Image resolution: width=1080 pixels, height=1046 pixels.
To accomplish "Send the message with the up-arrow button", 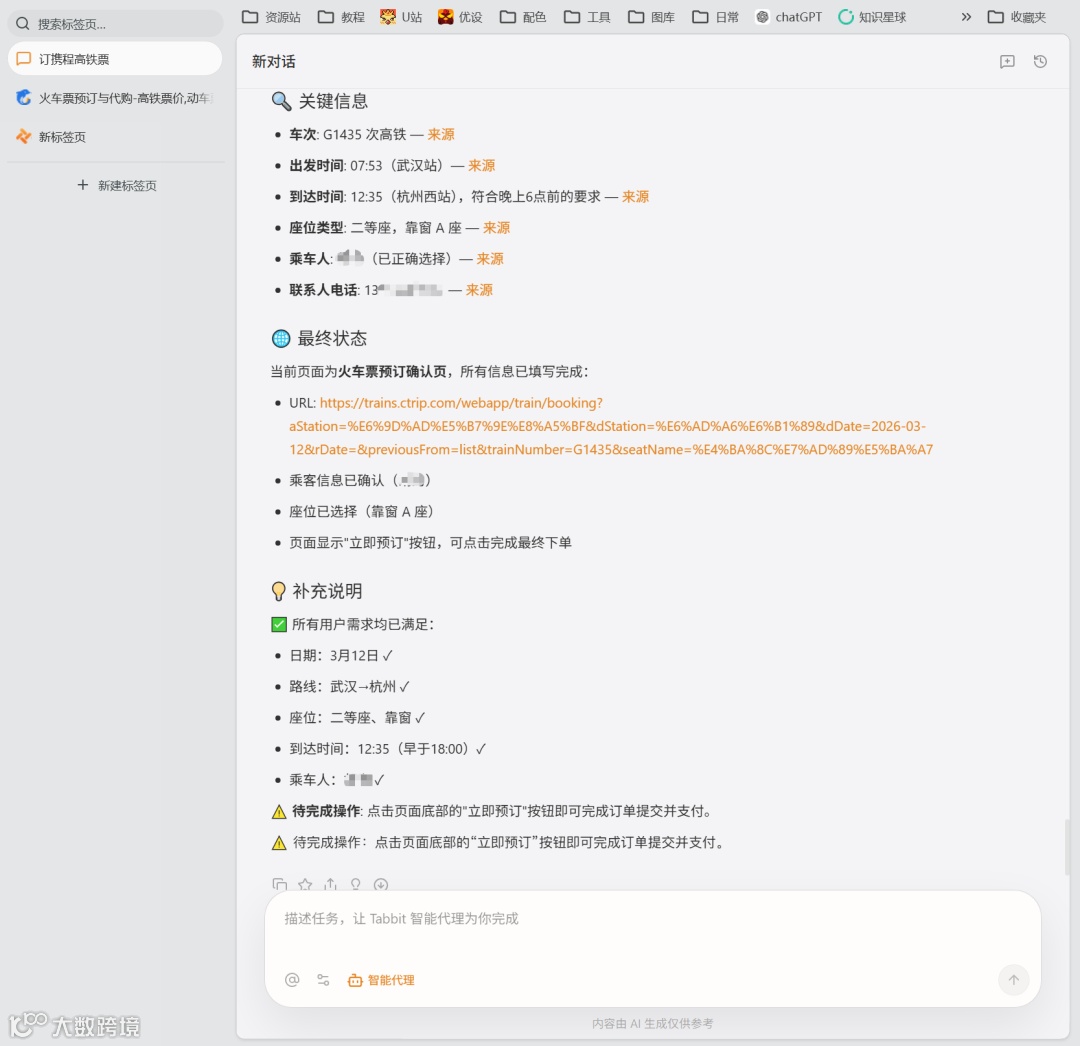I will (x=1013, y=979).
